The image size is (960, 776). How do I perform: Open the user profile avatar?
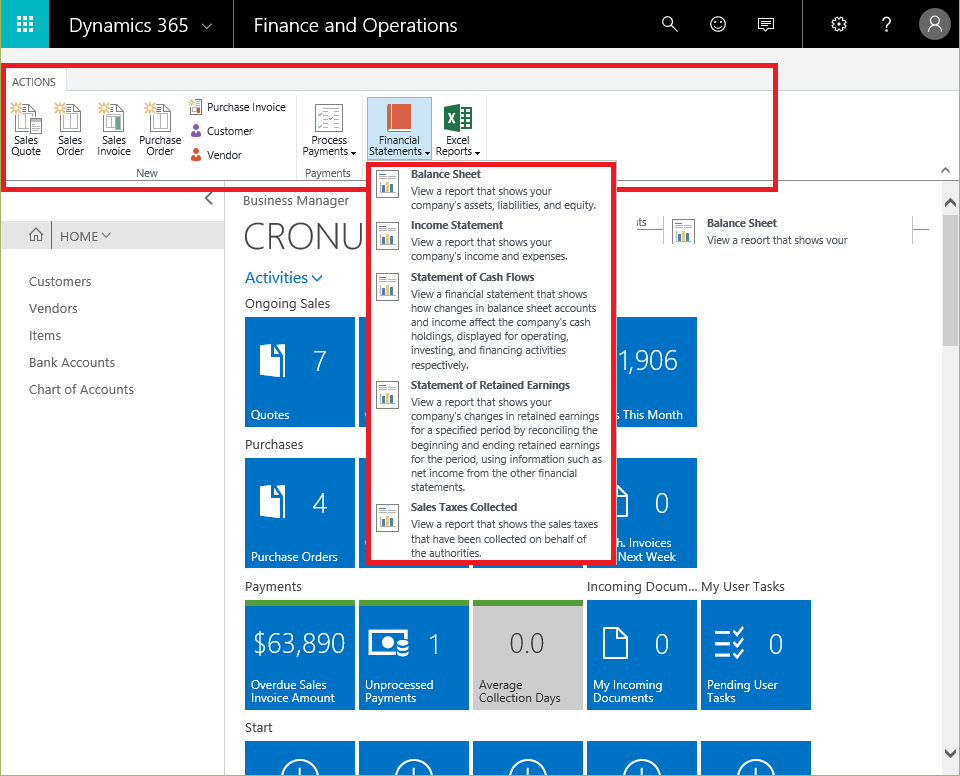[934, 24]
